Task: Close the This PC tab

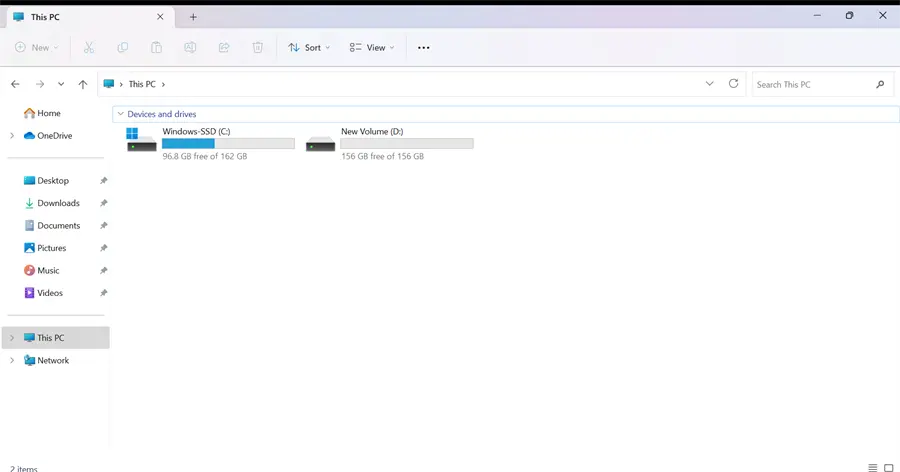Action: point(160,17)
